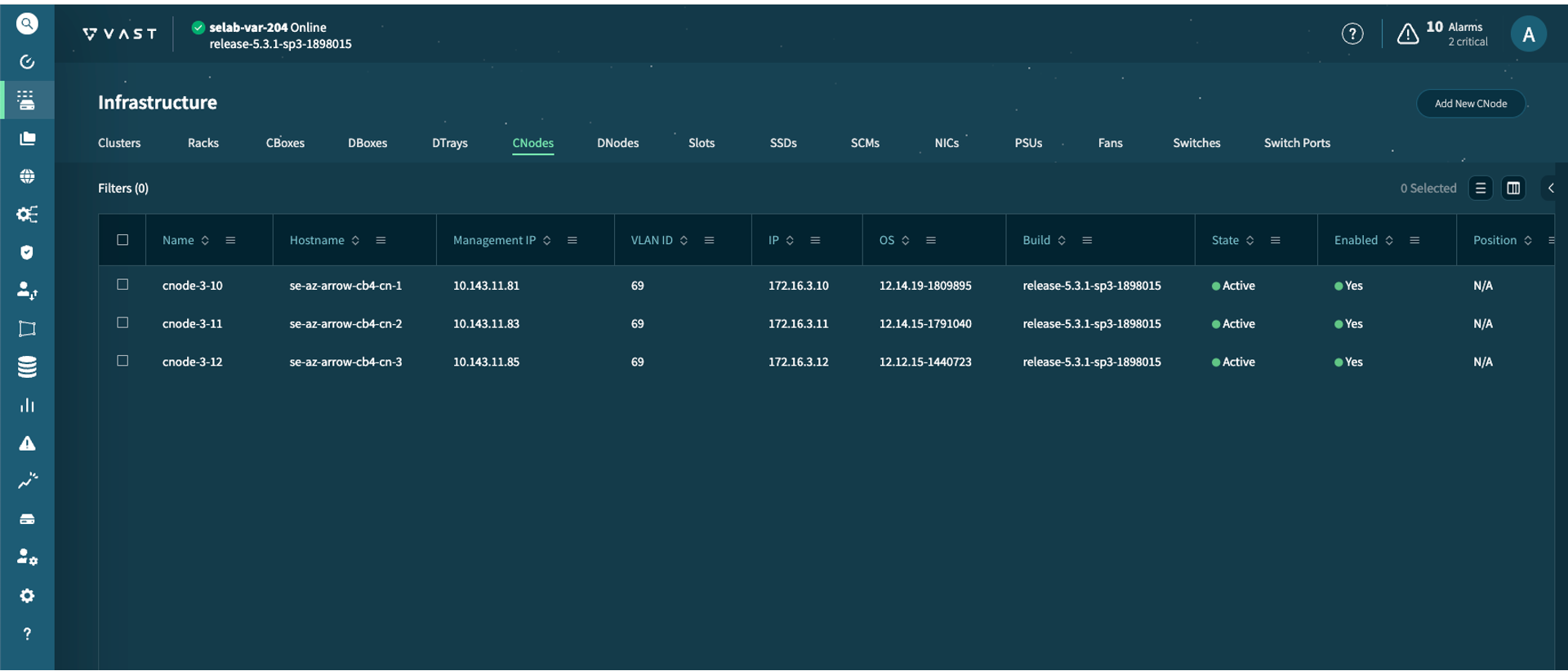Check the box for cnode-3-11
This screenshot has width=1568, height=671.
122,323
